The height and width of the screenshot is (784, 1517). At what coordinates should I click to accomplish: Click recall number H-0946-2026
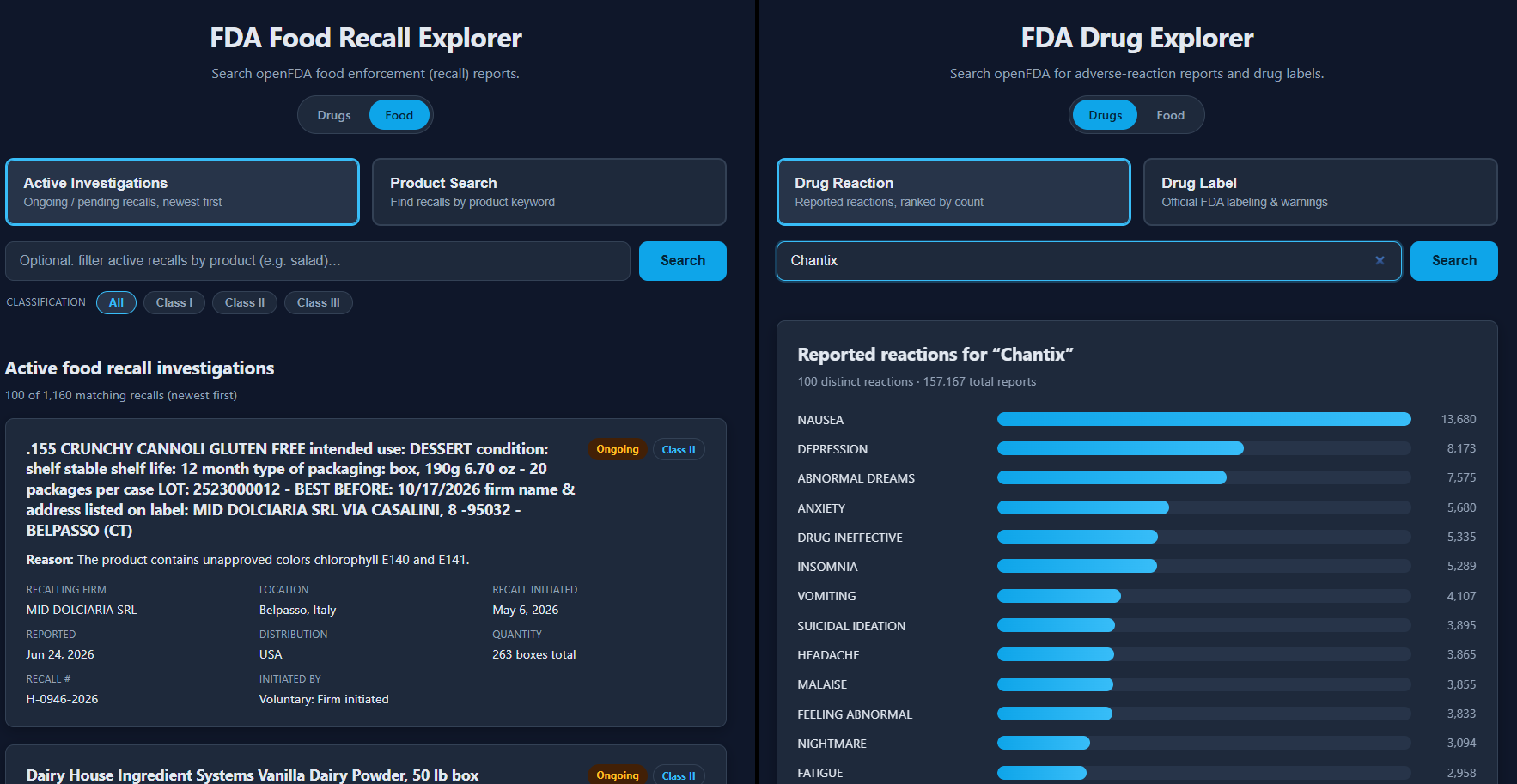tap(62, 699)
